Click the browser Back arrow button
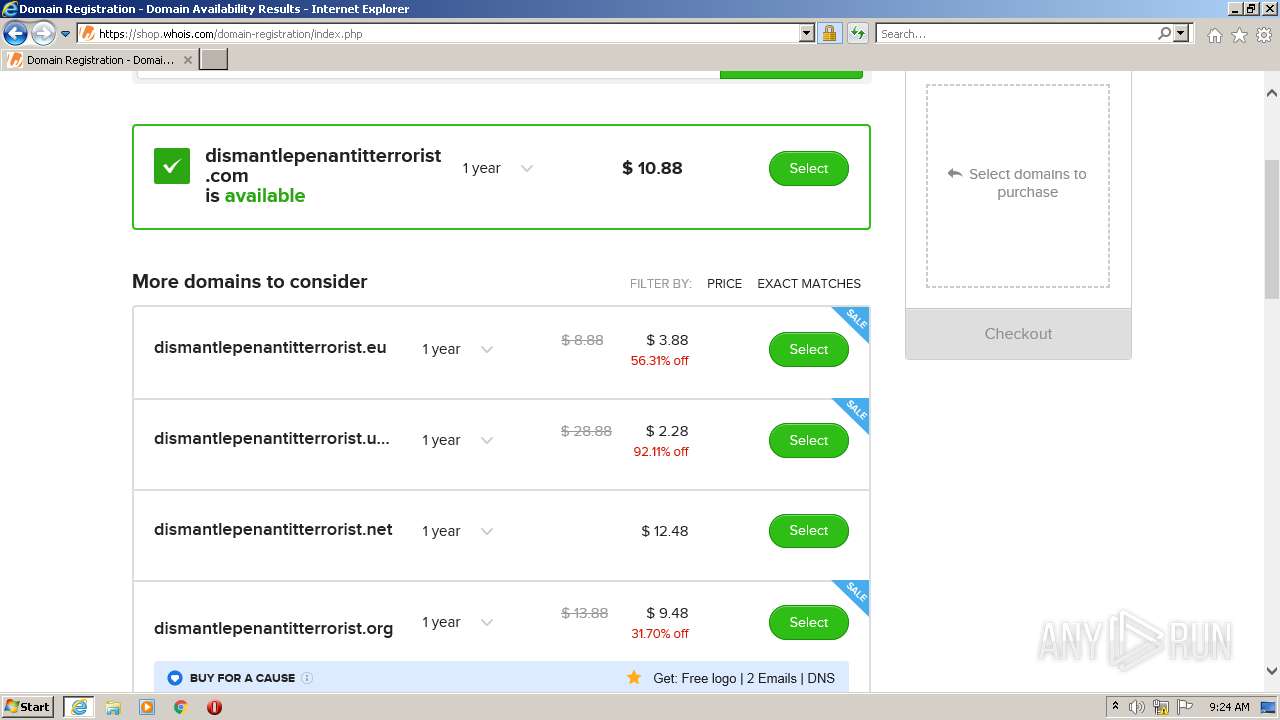Image resolution: width=1280 pixels, height=720 pixels. tap(15, 33)
